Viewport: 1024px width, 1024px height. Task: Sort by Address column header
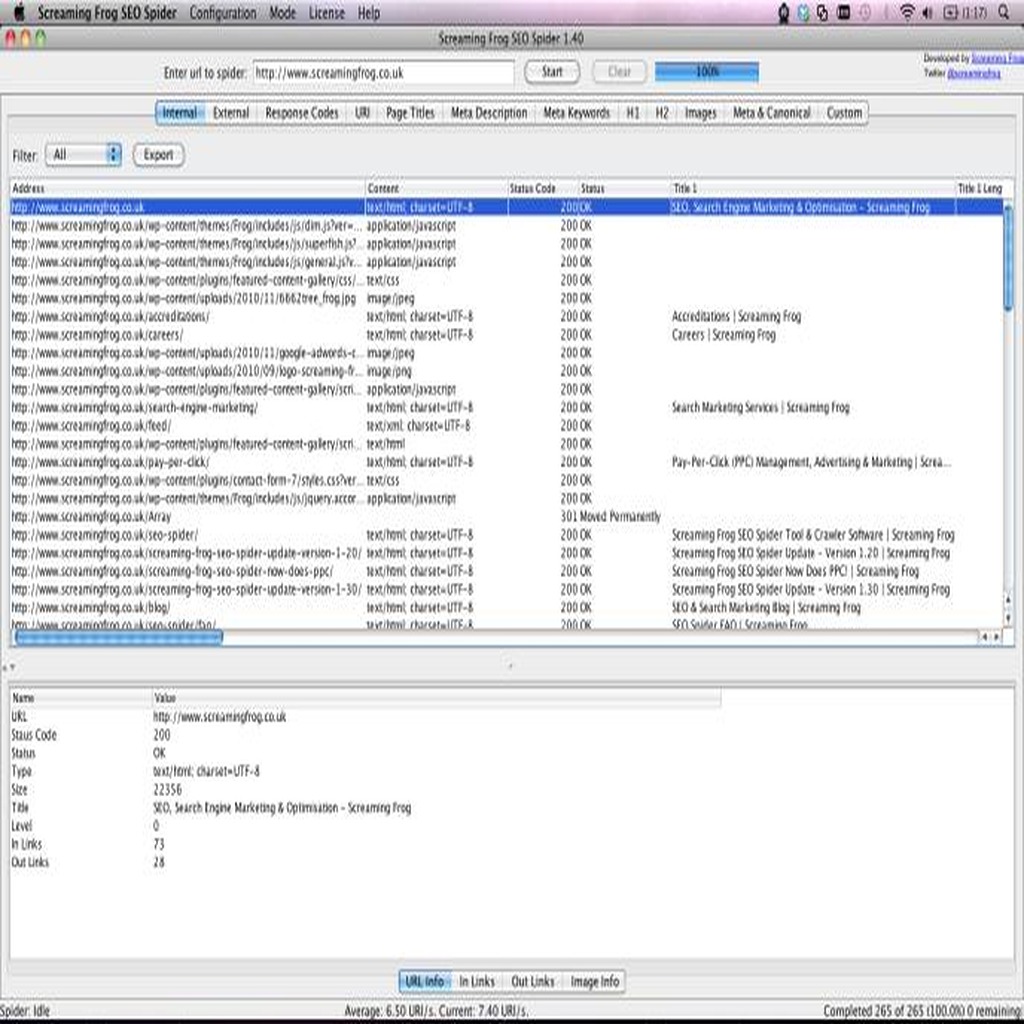tap(187, 189)
